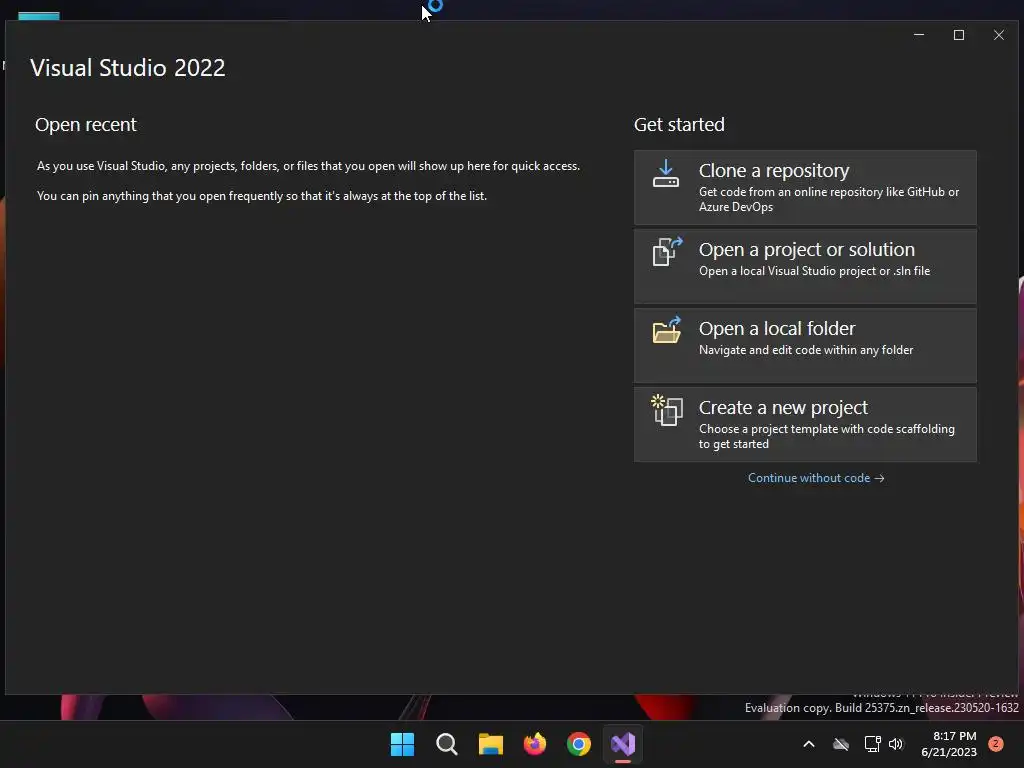
Task: Click Visual Studio taskbar icon
Action: click(623, 744)
